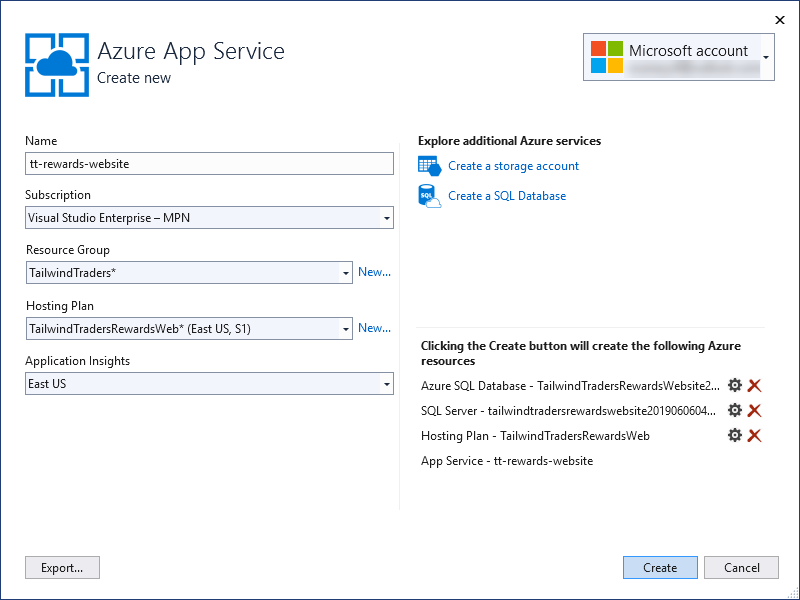Viewport: 800px width, 600px height.
Task: Expand the Hosting Plan dropdown
Action: pyautogui.click(x=345, y=329)
